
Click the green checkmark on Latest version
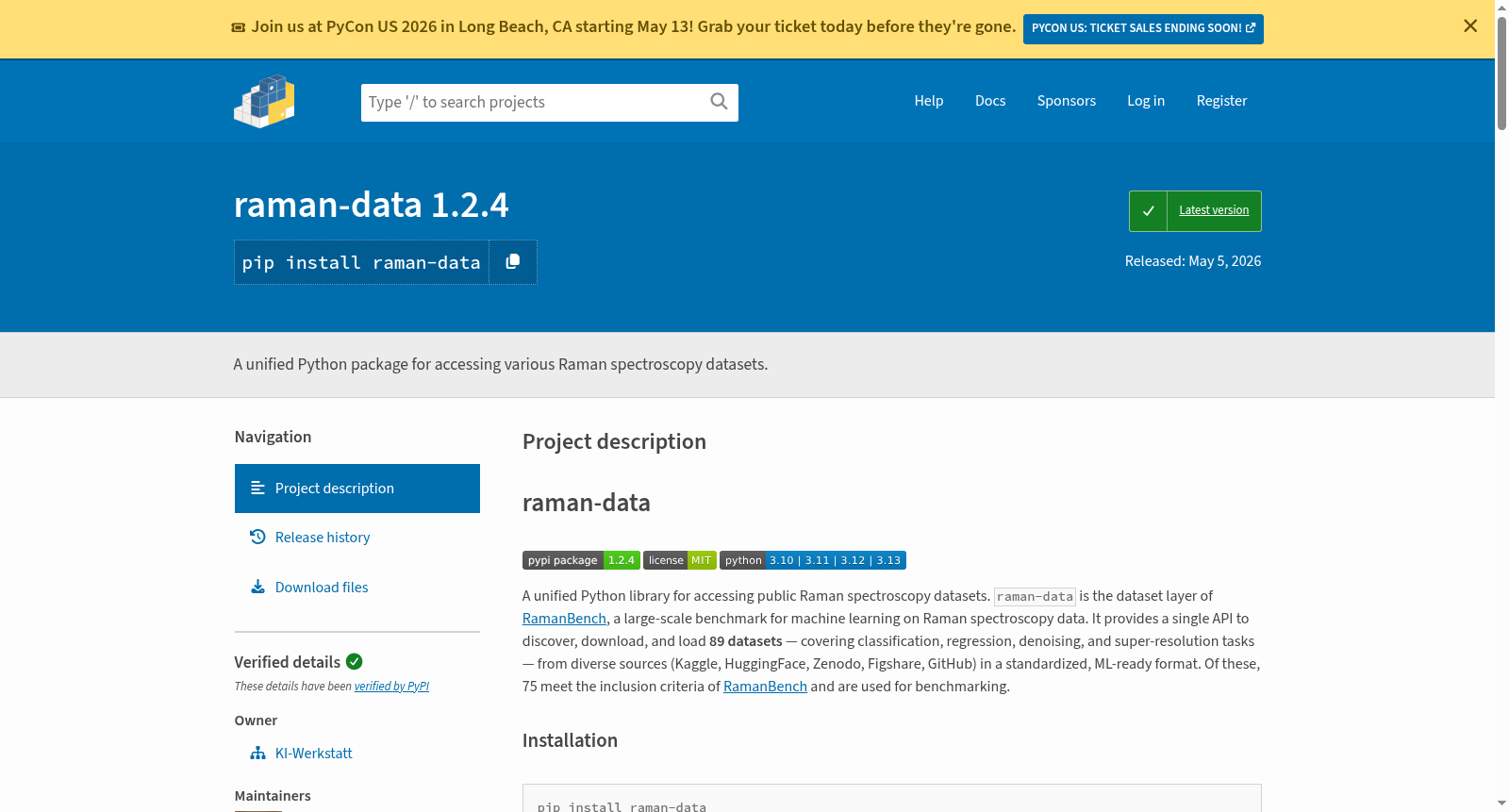(1148, 211)
